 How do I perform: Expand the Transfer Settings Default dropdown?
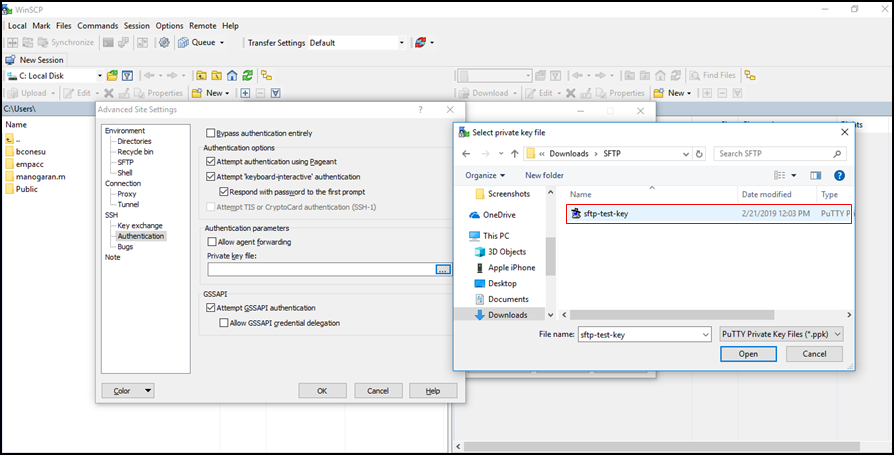(x=401, y=43)
